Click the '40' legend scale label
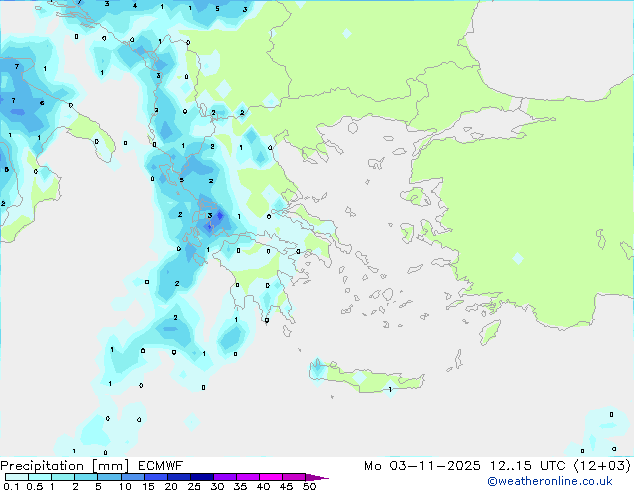 [263, 486]
